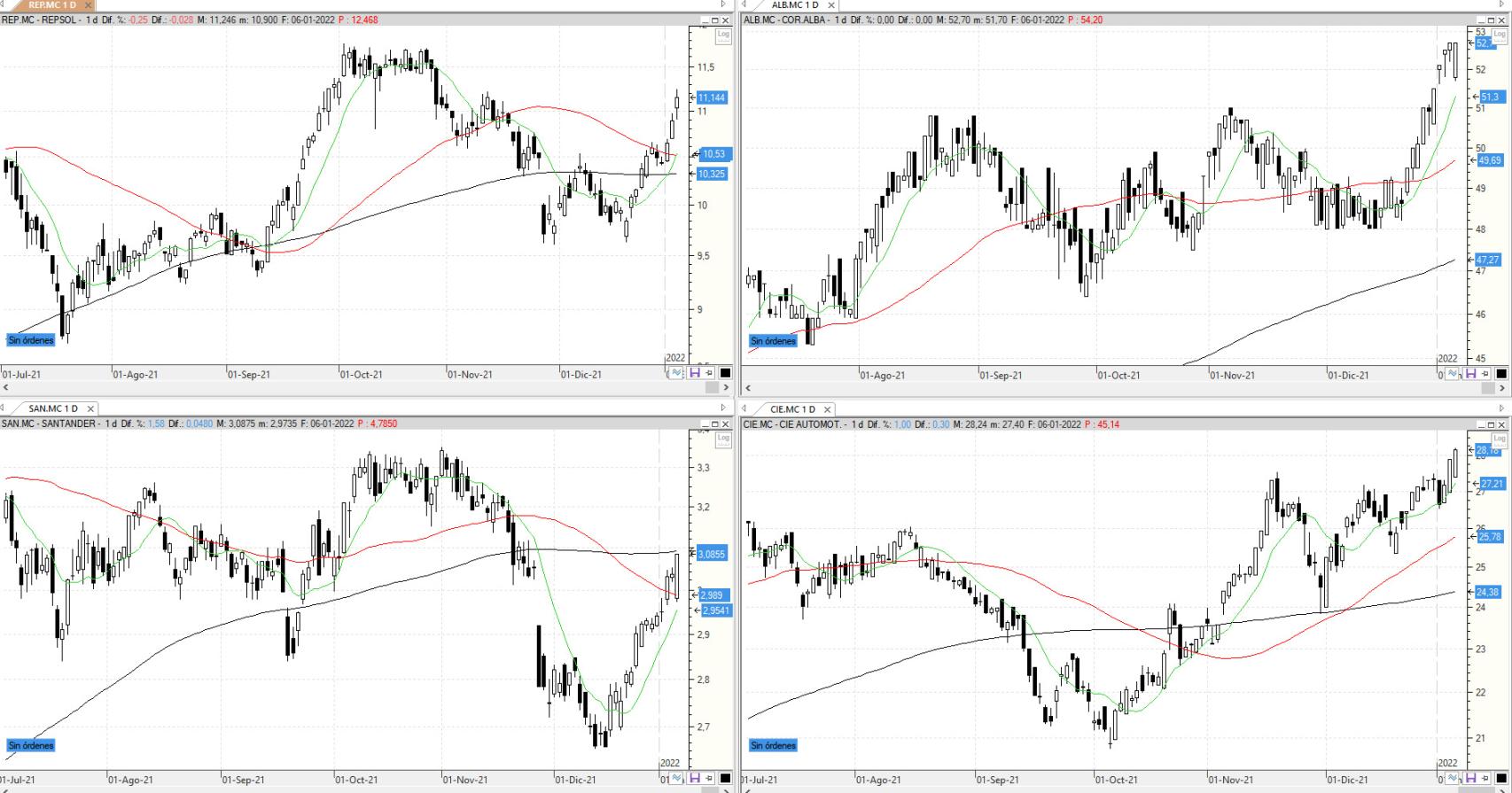Image resolution: width=1512 pixels, height=793 pixels.
Task: Click 'Sin órdenes' label on CIE Automotive chart
Action: (773, 745)
